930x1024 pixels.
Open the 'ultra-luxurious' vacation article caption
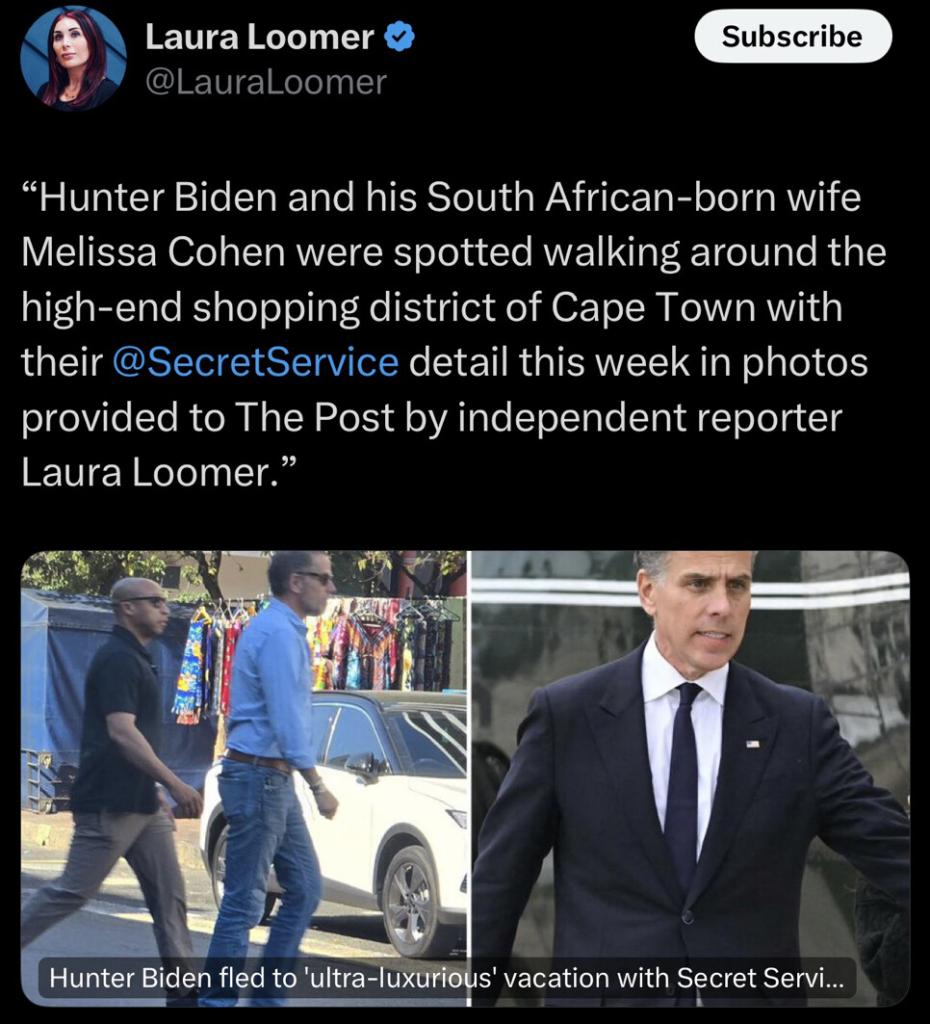[x=447, y=978]
